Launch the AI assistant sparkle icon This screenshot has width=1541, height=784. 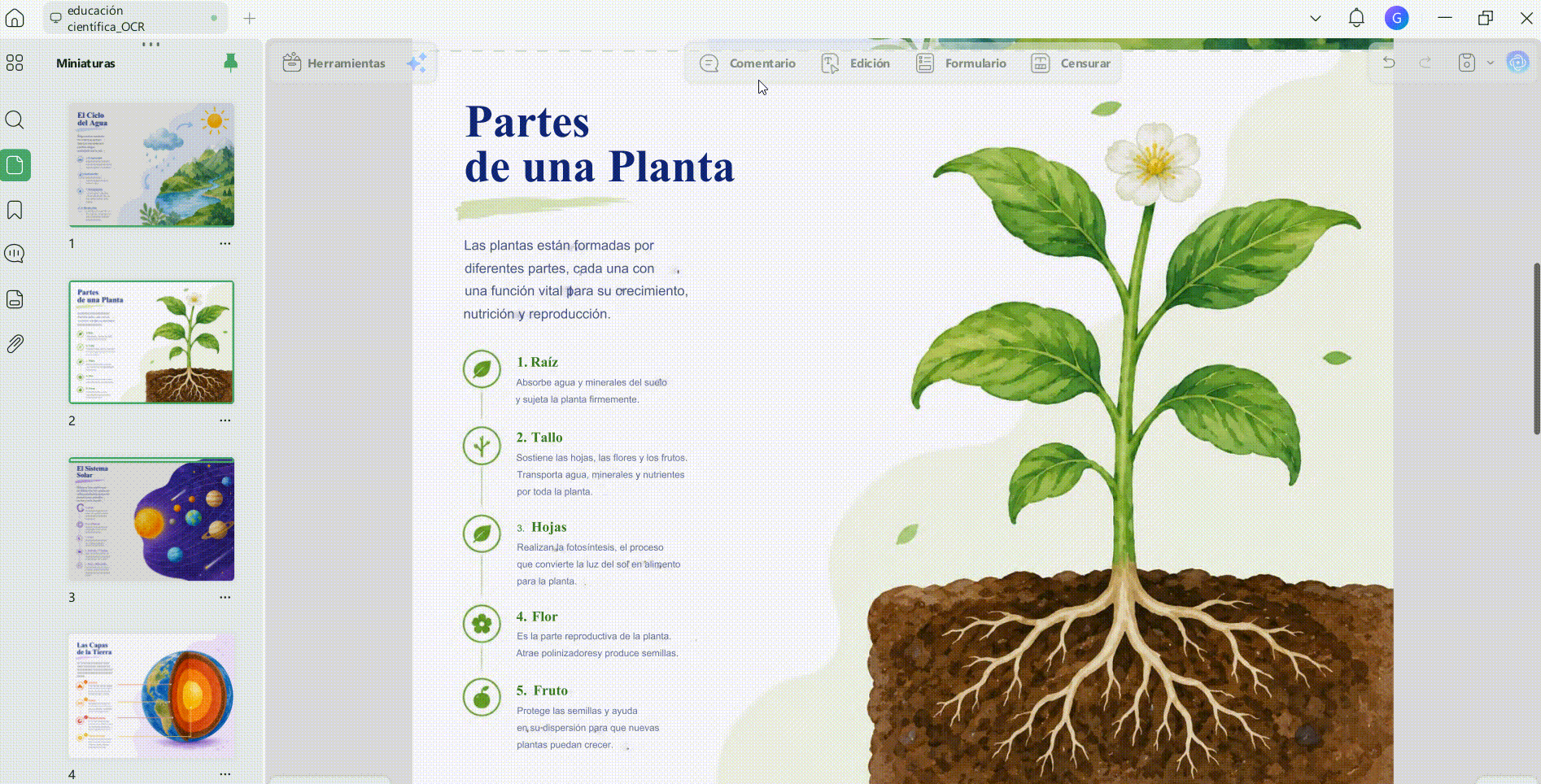(417, 63)
